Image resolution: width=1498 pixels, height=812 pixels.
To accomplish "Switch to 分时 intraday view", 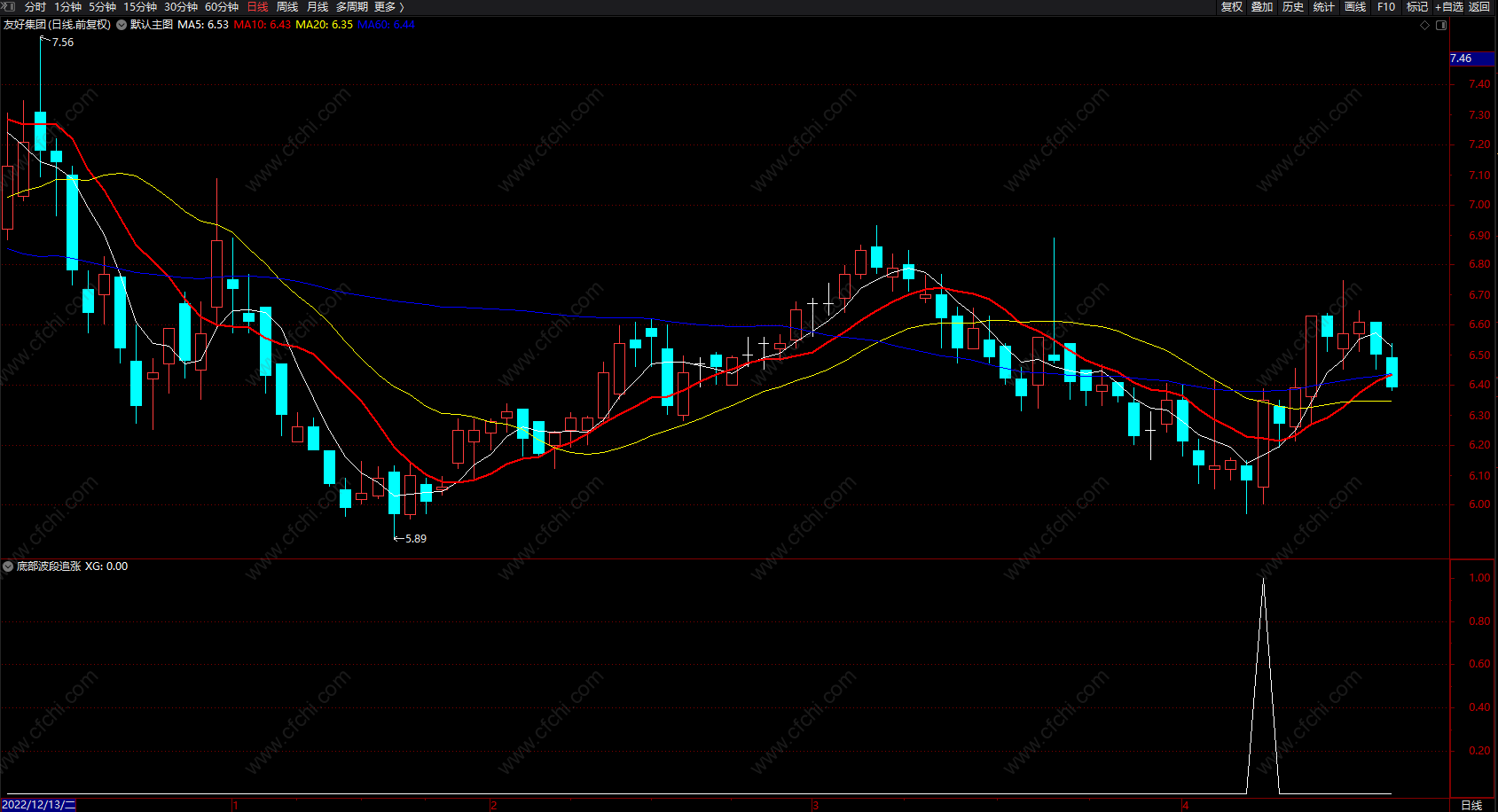I will tap(35, 6).
